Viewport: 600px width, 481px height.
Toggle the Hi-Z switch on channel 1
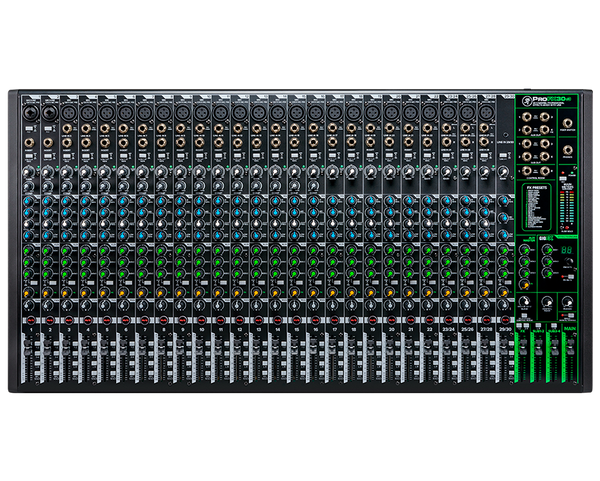click(29, 130)
